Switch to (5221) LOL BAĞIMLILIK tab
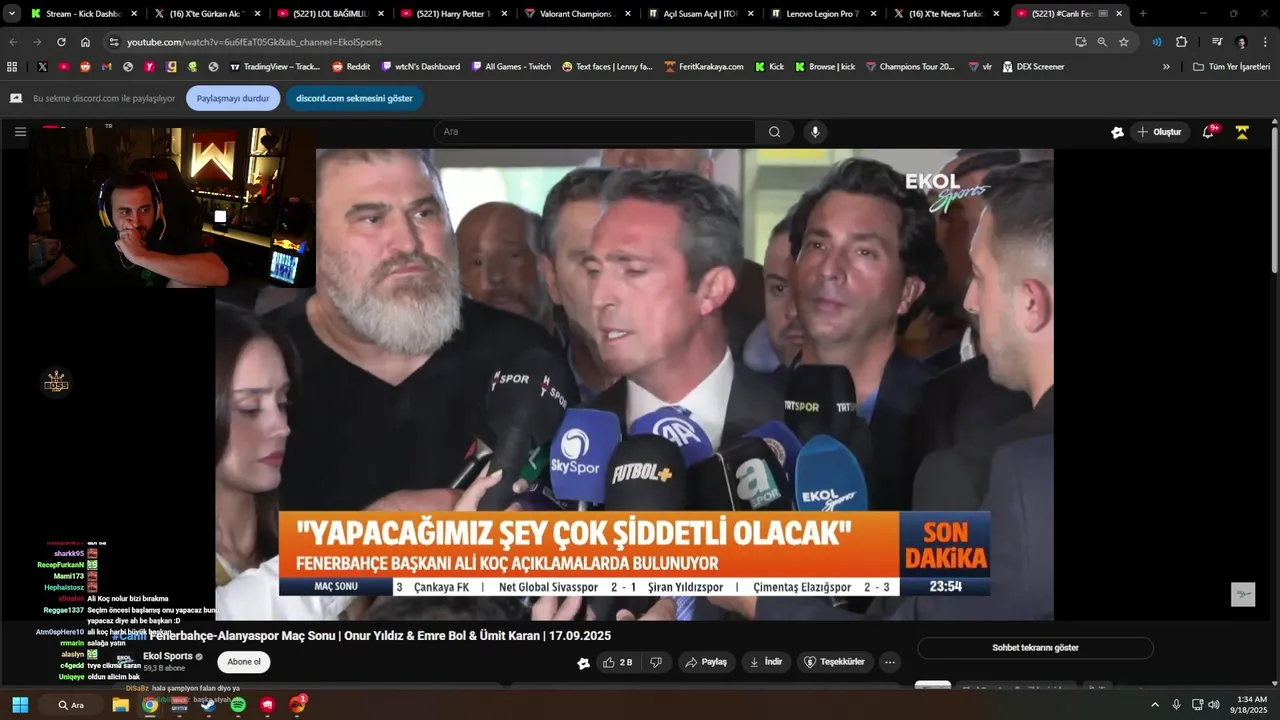The width and height of the screenshot is (1280, 720). (329, 14)
